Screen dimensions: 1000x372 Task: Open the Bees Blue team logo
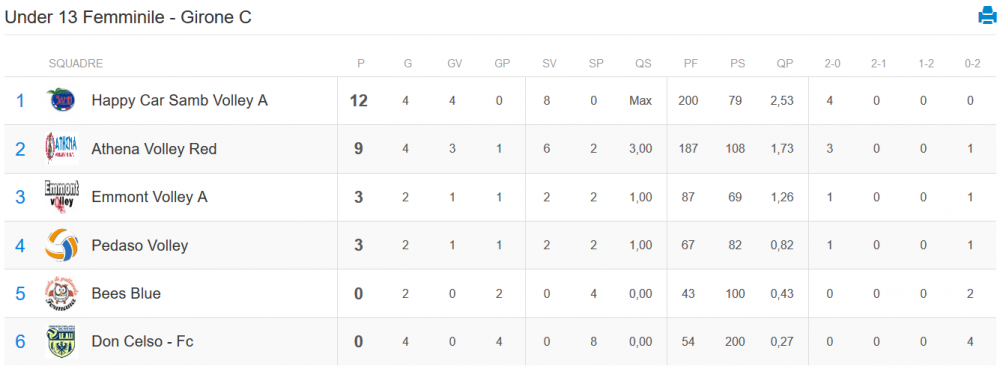62,294
